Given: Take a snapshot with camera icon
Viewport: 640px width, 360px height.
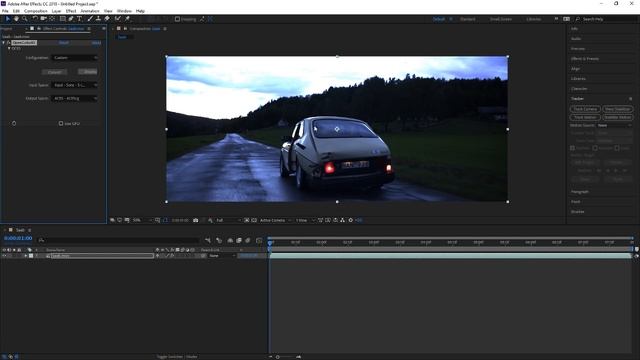Looking at the screenshot, I should click(196, 220).
